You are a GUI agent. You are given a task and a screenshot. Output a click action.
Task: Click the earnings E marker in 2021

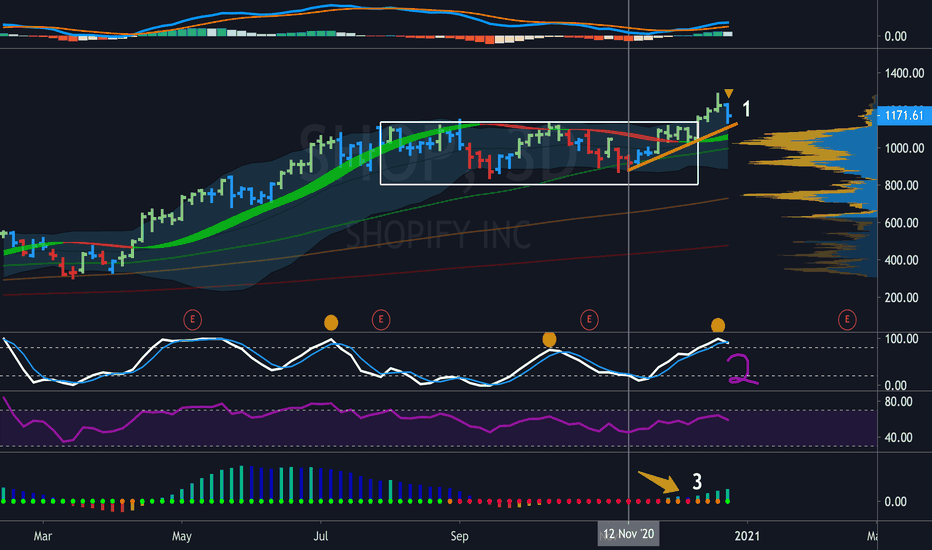coord(847,320)
